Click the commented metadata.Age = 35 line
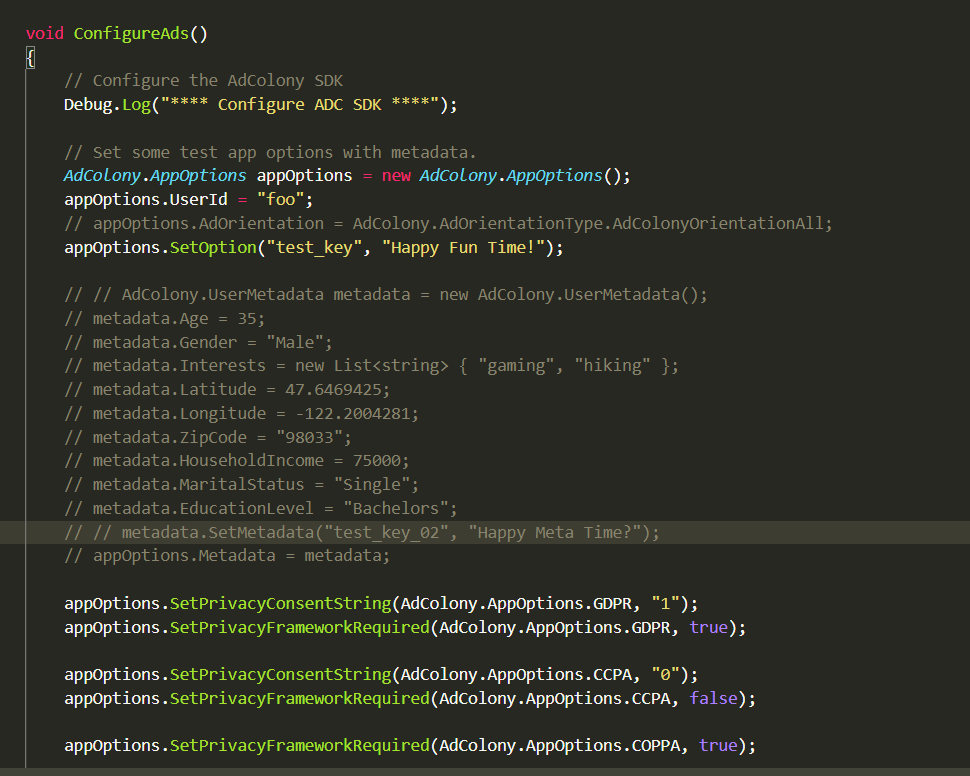 pos(165,319)
